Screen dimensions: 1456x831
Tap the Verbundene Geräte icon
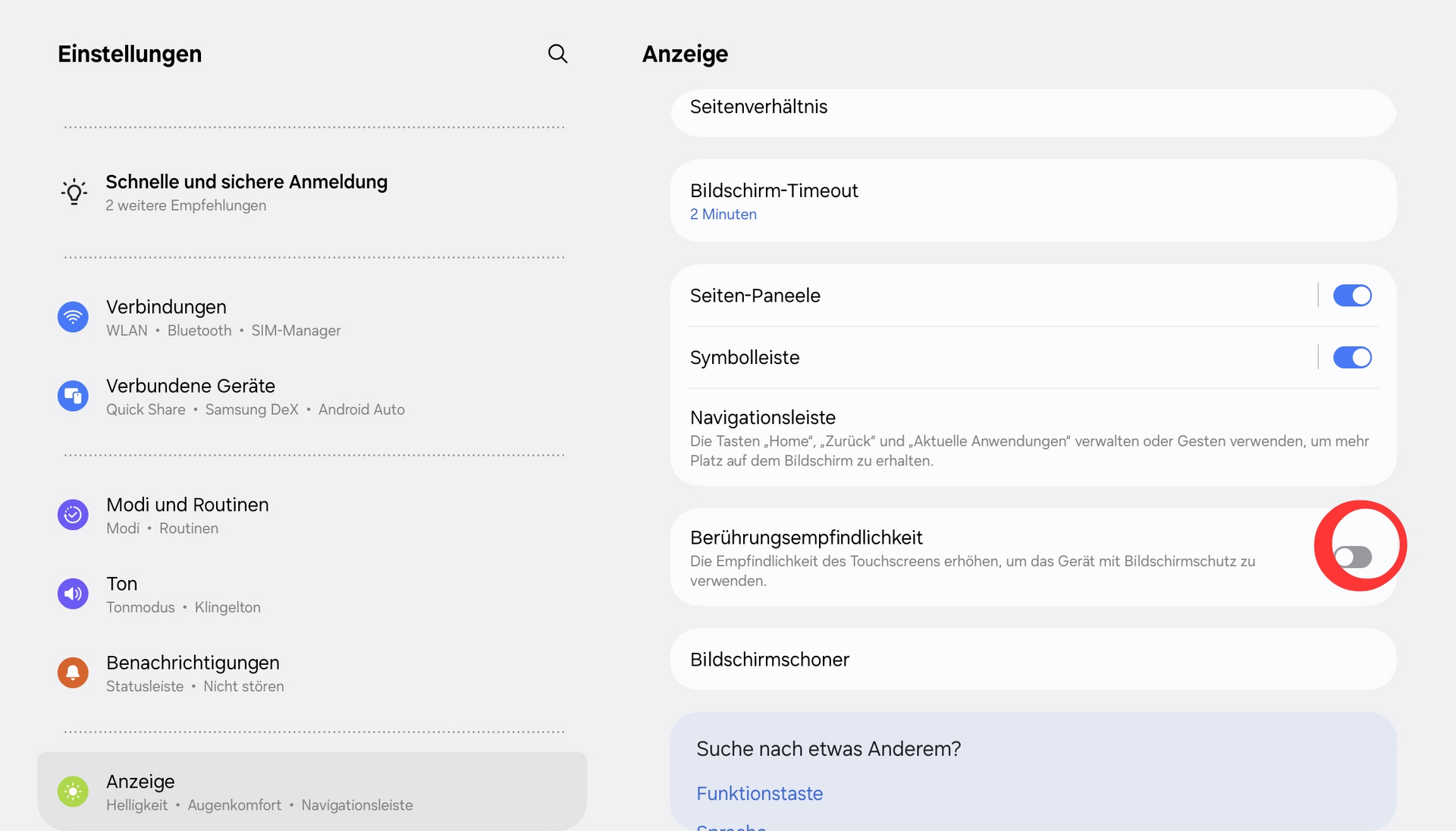(73, 396)
